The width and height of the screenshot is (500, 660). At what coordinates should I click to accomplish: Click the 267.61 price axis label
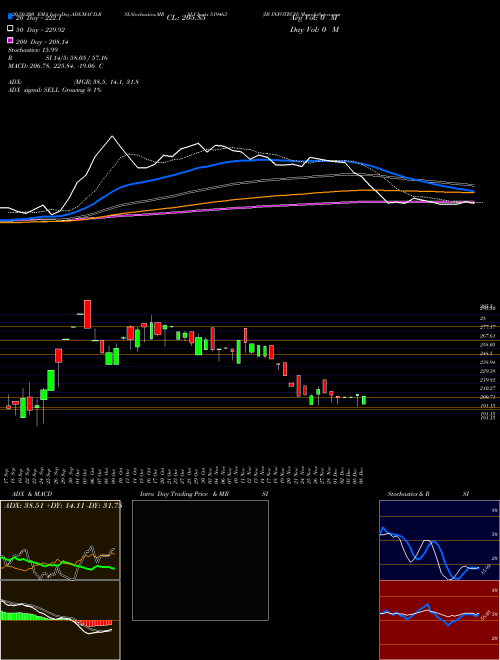[x=488, y=336]
